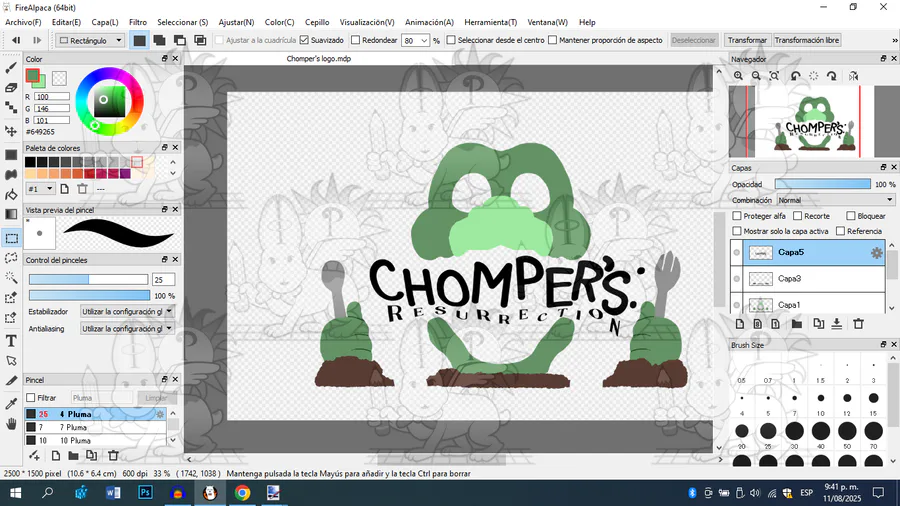This screenshot has height=506, width=900.
Task: Enable Referencia checkbox in Capas
Action: [x=840, y=231]
